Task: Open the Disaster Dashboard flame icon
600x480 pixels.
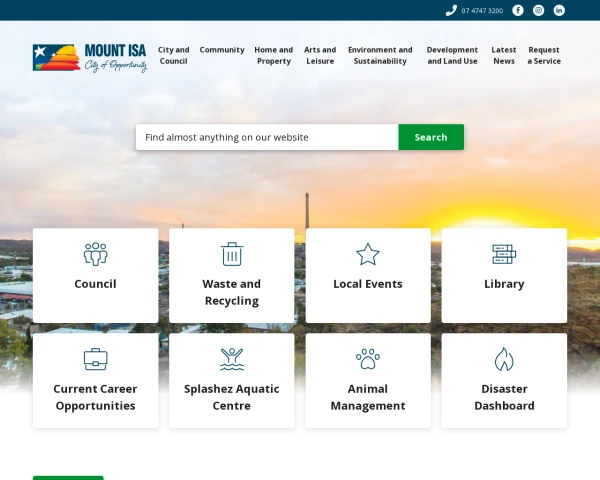Action: click(504, 359)
